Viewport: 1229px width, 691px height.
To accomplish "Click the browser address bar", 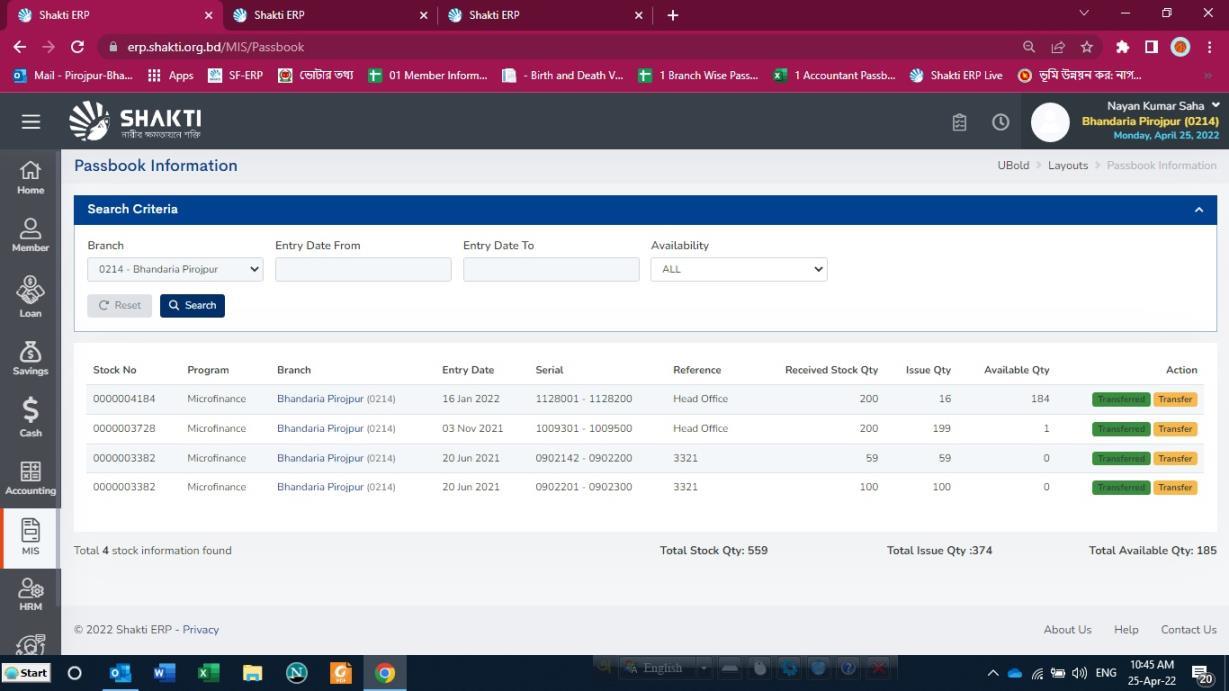I will (560, 47).
